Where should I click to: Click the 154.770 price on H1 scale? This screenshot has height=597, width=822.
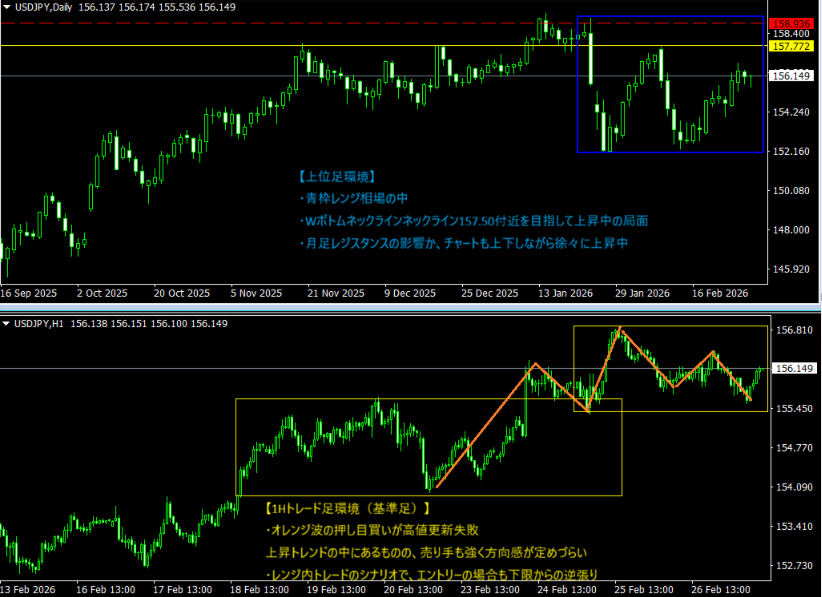click(x=794, y=448)
